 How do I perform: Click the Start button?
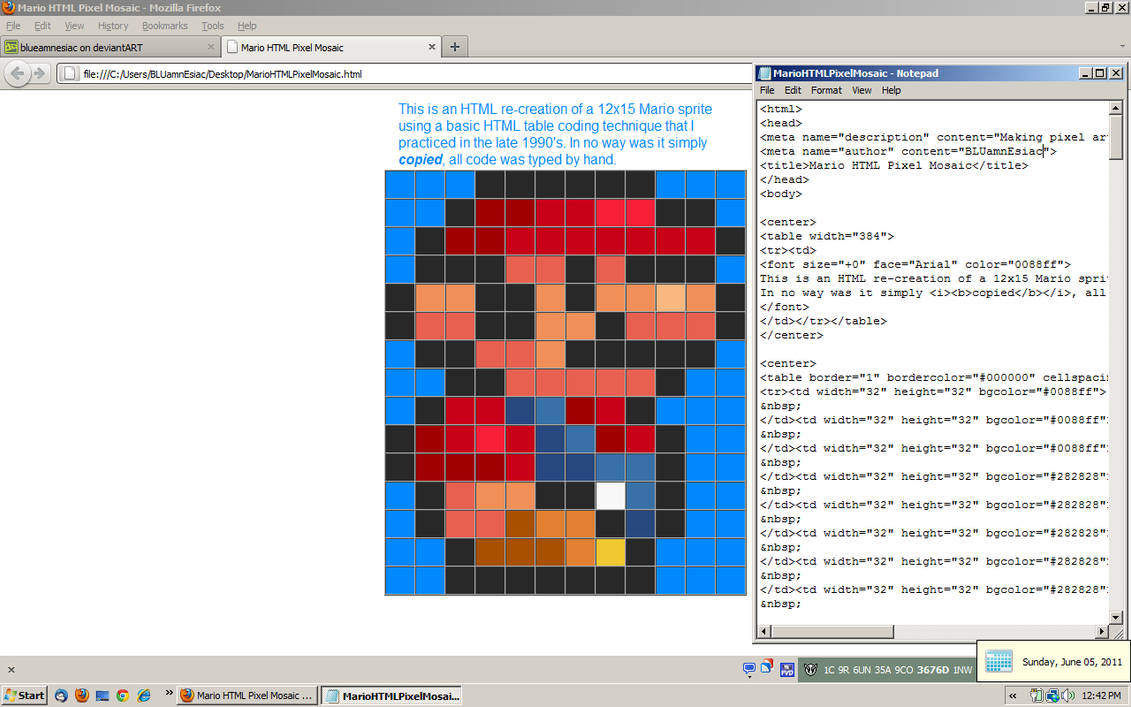tap(24, 695)
